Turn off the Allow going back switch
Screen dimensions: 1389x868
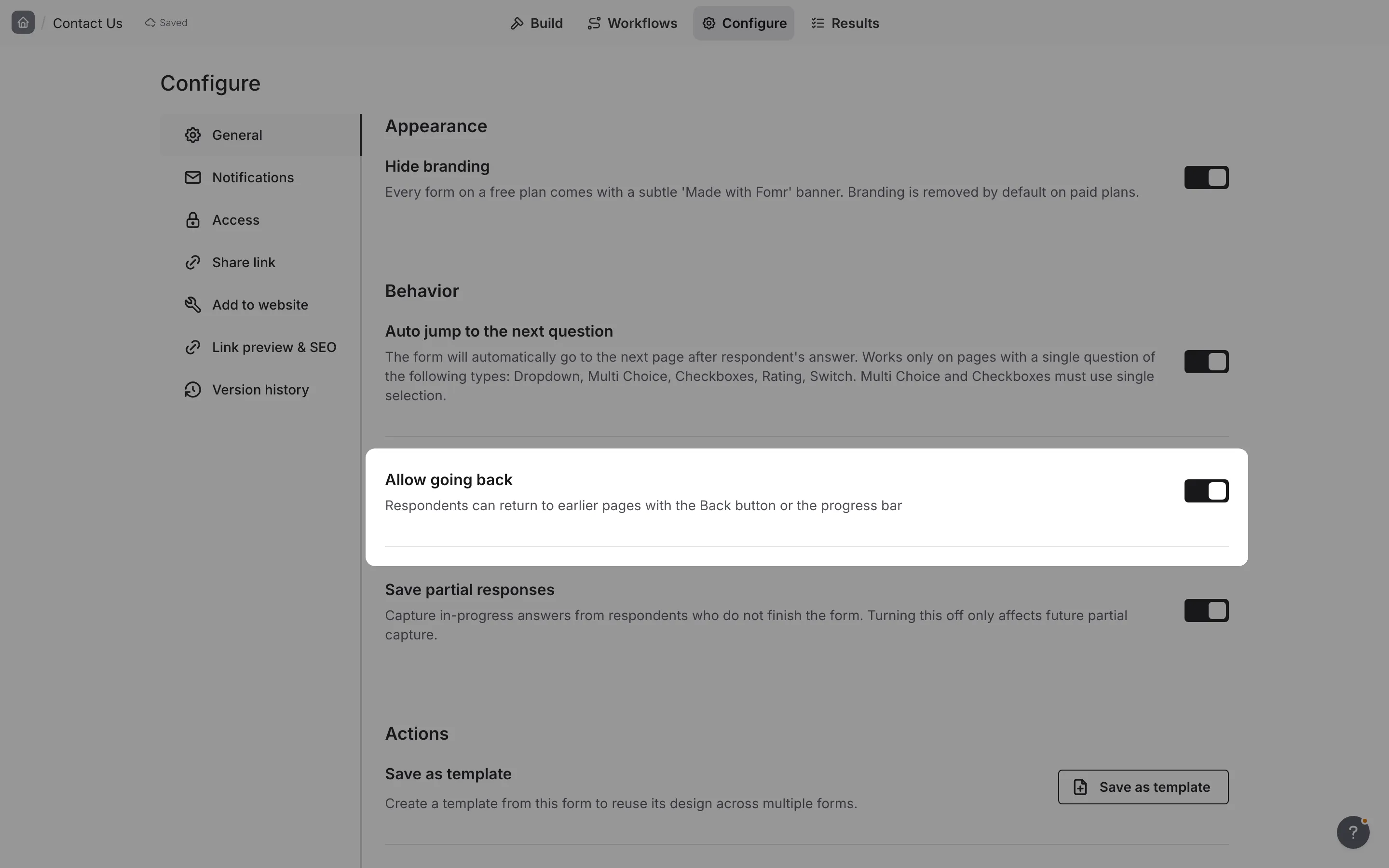(x=1206, y=491)
